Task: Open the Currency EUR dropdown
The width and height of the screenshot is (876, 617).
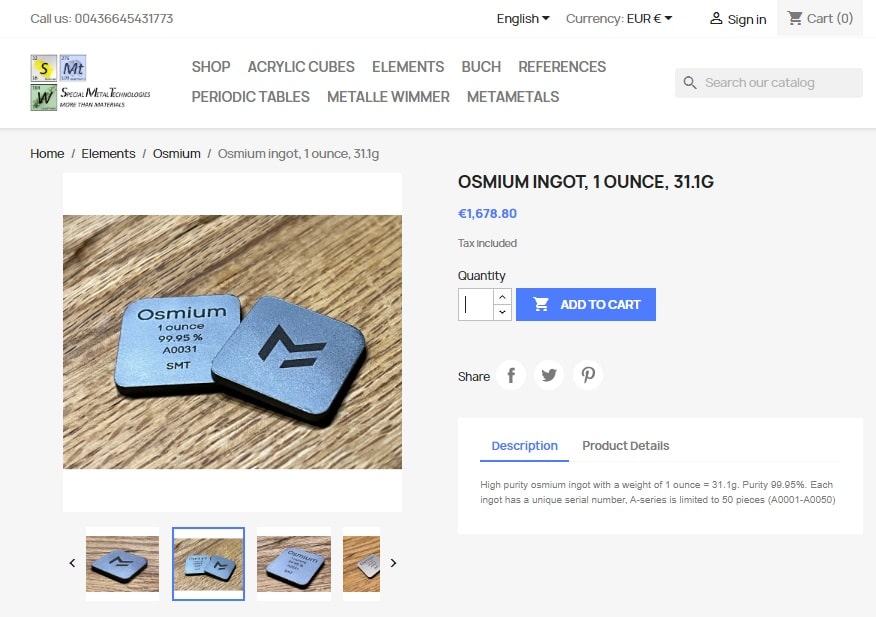Action: 619,18
